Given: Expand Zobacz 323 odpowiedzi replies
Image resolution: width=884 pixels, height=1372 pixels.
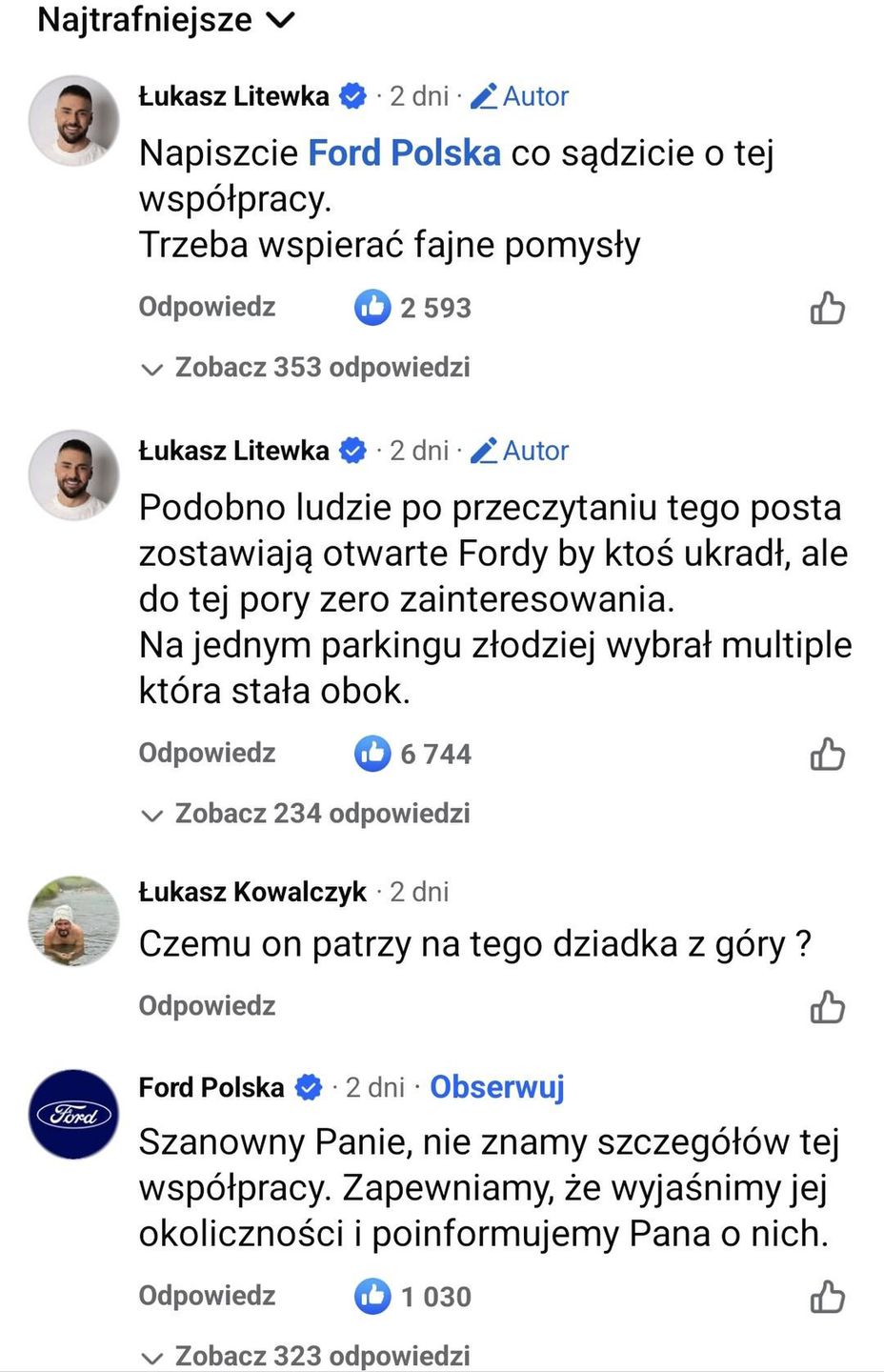Looking at the screenshot, I should [307, 1355].
